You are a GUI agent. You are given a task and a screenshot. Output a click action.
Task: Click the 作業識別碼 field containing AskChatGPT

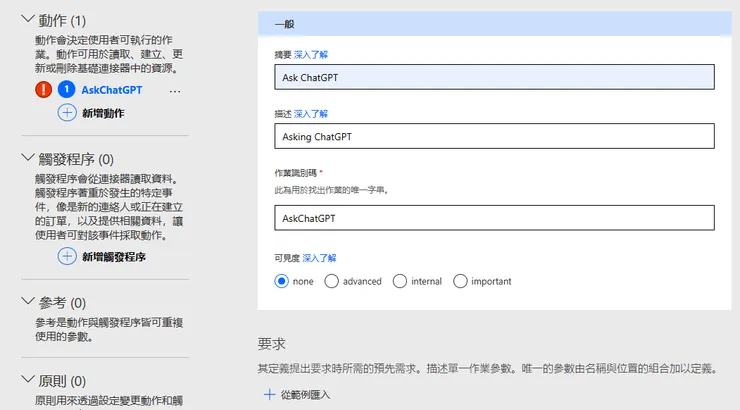tap(494, 218)
